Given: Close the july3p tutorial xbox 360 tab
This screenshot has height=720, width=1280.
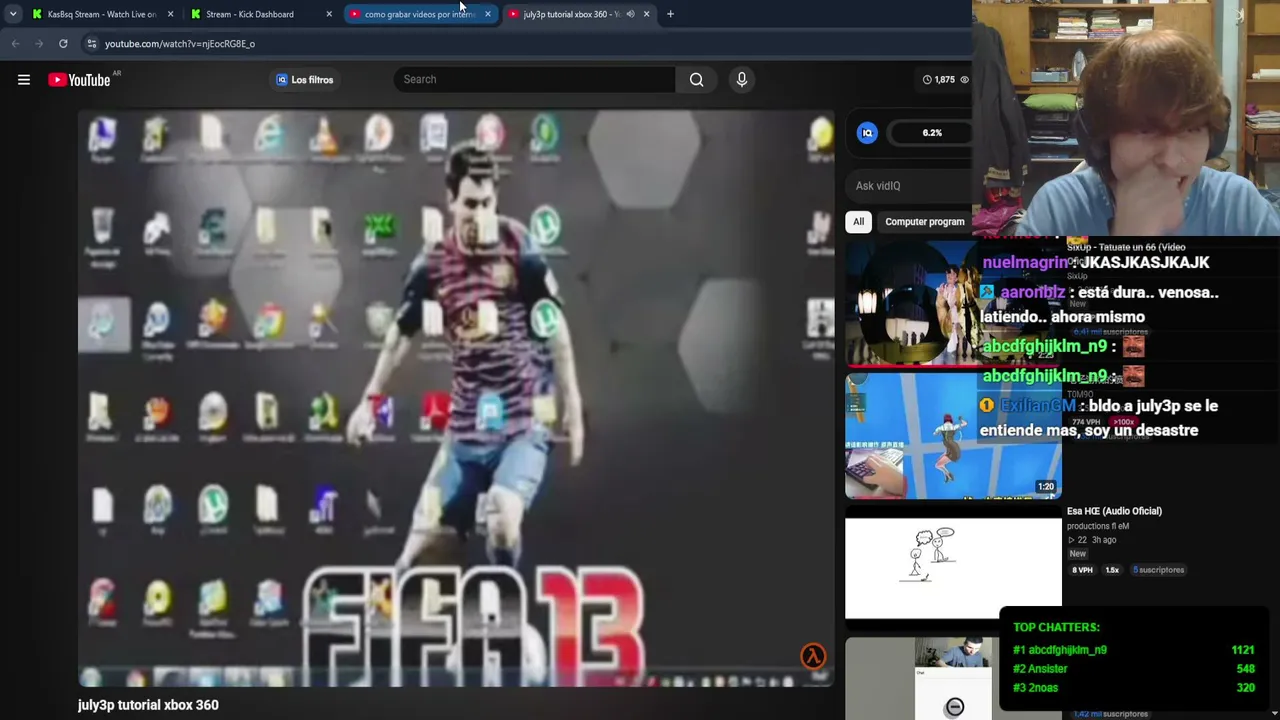Looking at the screenshot, I should coord(646,14).
